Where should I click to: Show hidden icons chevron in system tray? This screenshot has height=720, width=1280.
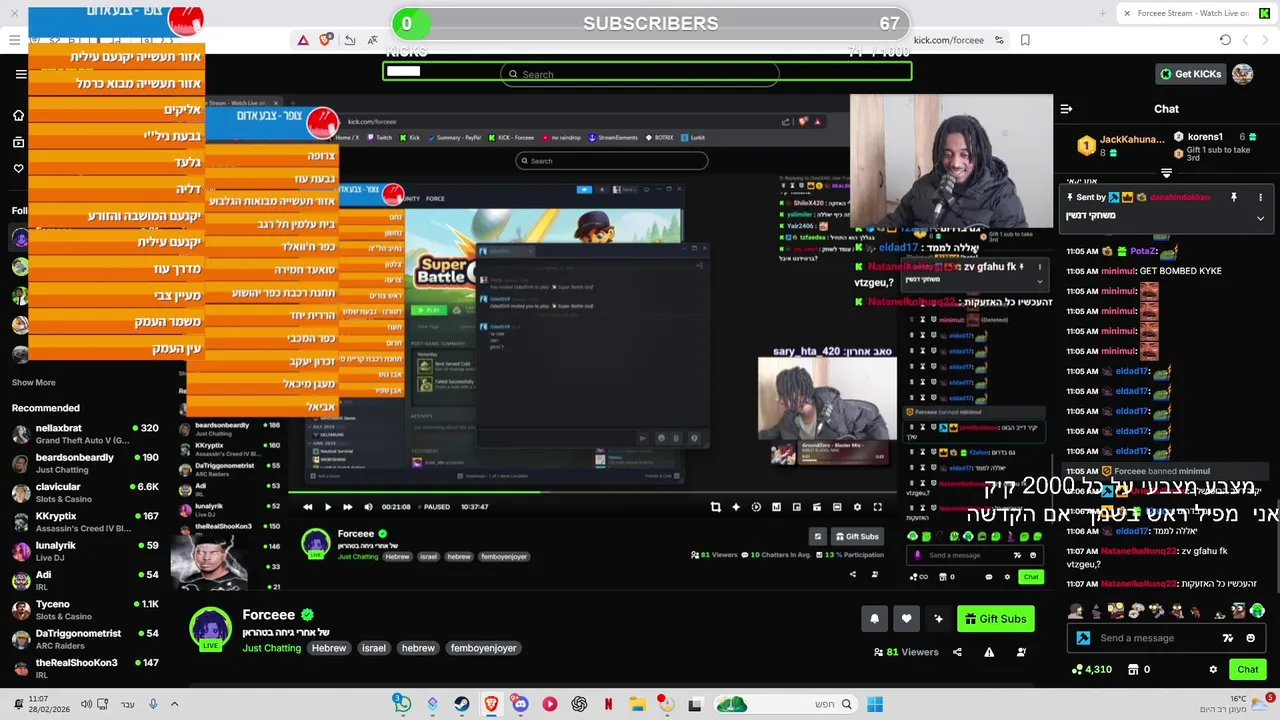173,704
